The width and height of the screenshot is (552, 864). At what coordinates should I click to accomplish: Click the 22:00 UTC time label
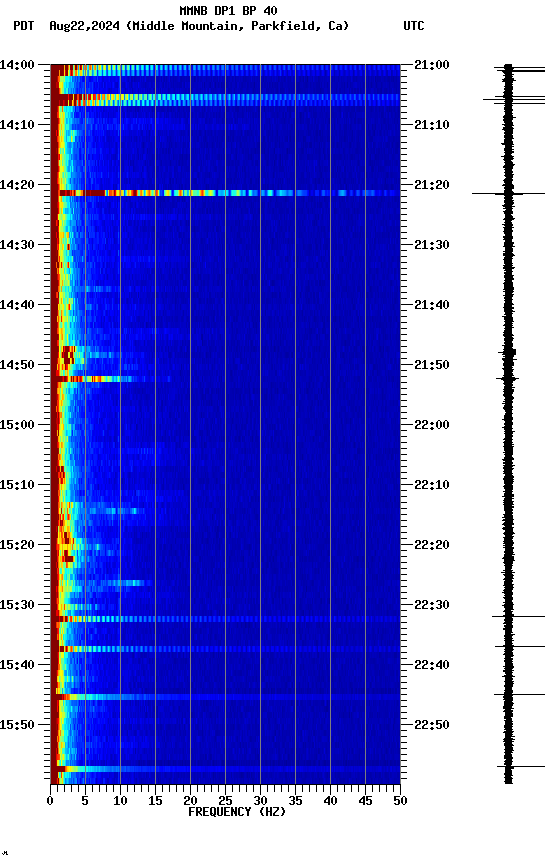click(x=431, y=425)
